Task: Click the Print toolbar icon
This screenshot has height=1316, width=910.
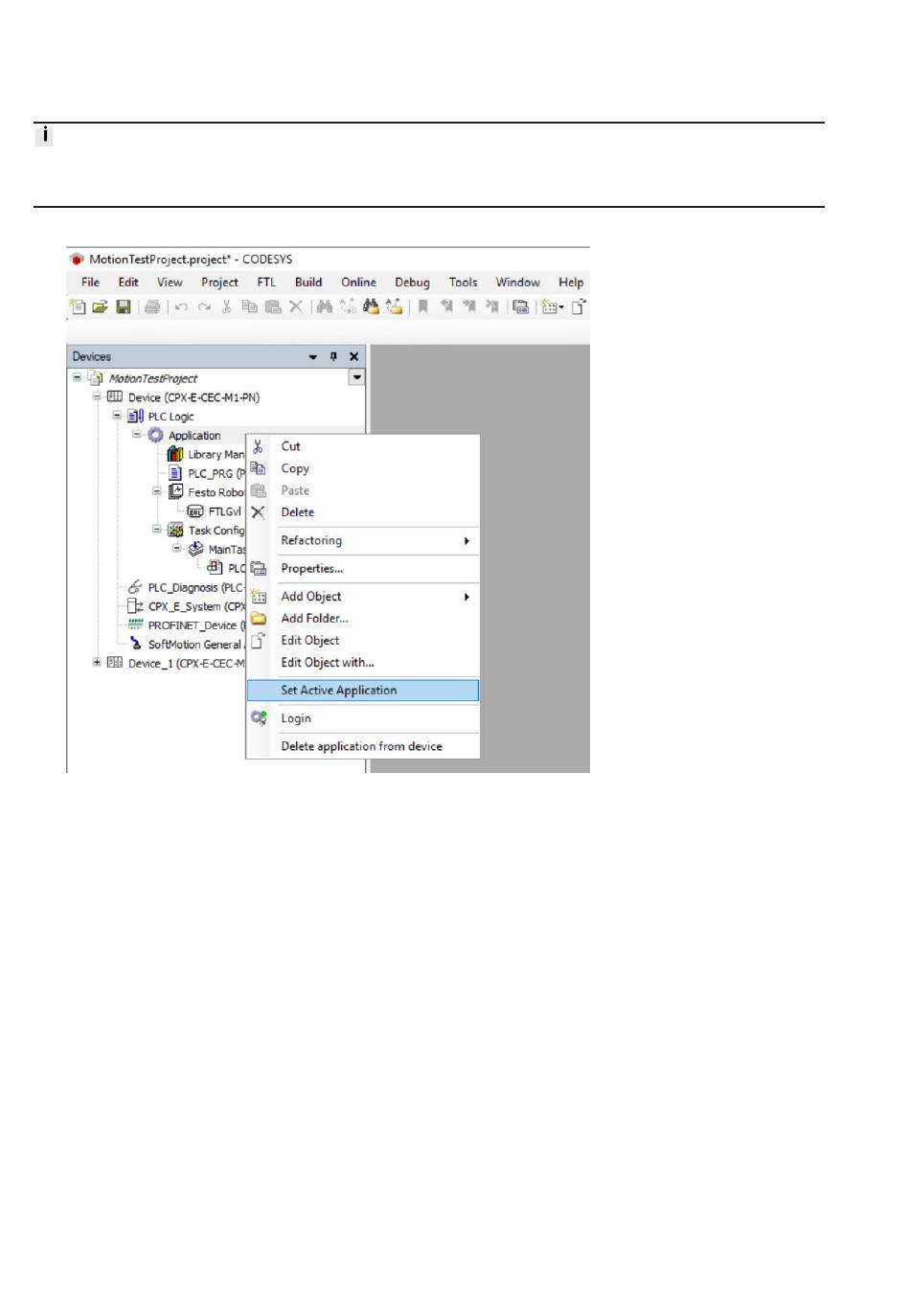Action: [152, 306]
